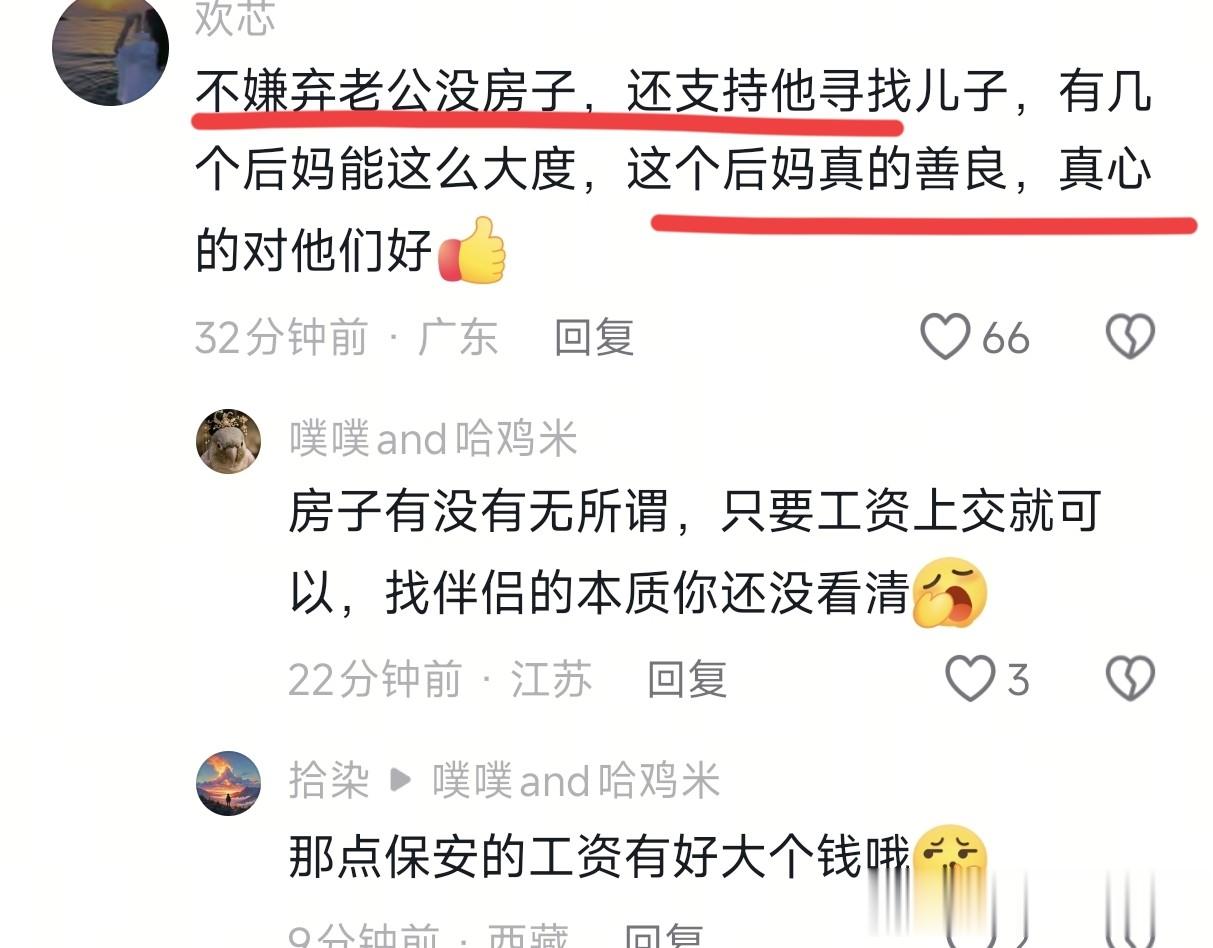Tap 回复 under the Jiangsu comment
The image size is (1213, 948).
point(687,680)
